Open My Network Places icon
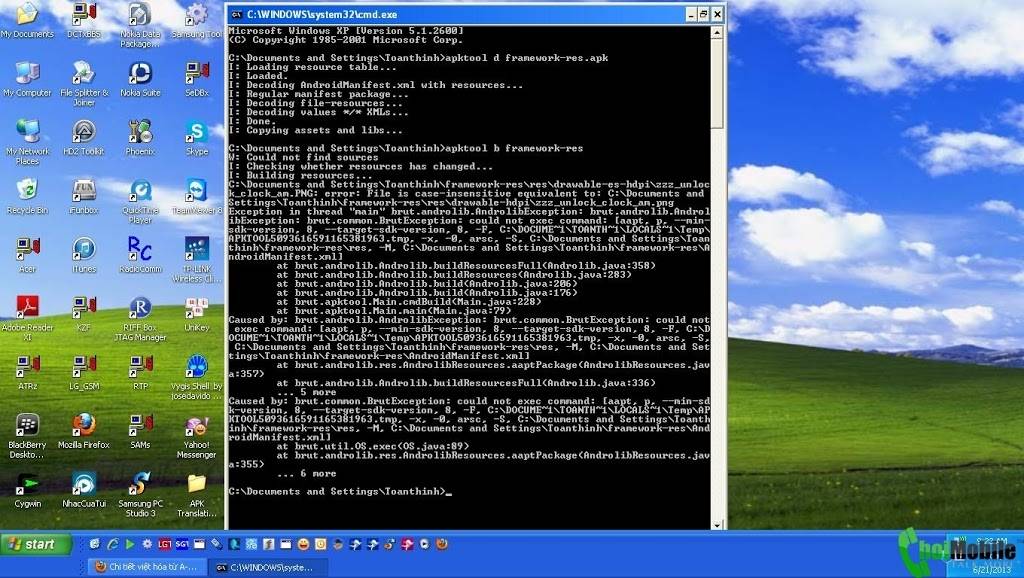Viewport: 1024px width, 578px height. tap(27, 142)
